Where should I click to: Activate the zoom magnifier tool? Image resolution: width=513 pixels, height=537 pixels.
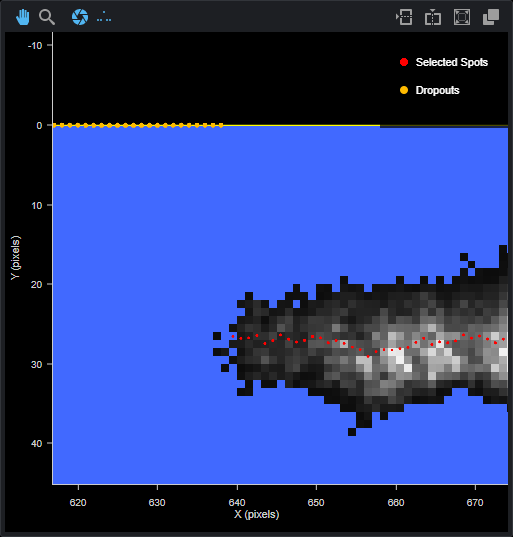coord(47,17)
